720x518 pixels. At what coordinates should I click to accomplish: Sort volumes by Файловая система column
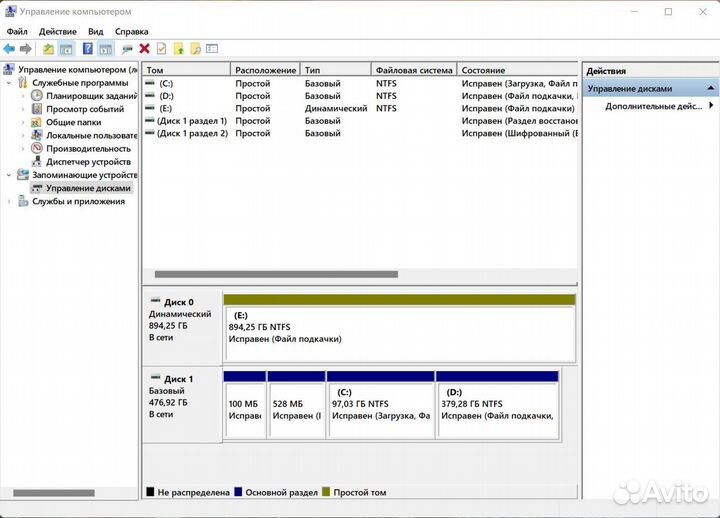(x=413, y=70)
